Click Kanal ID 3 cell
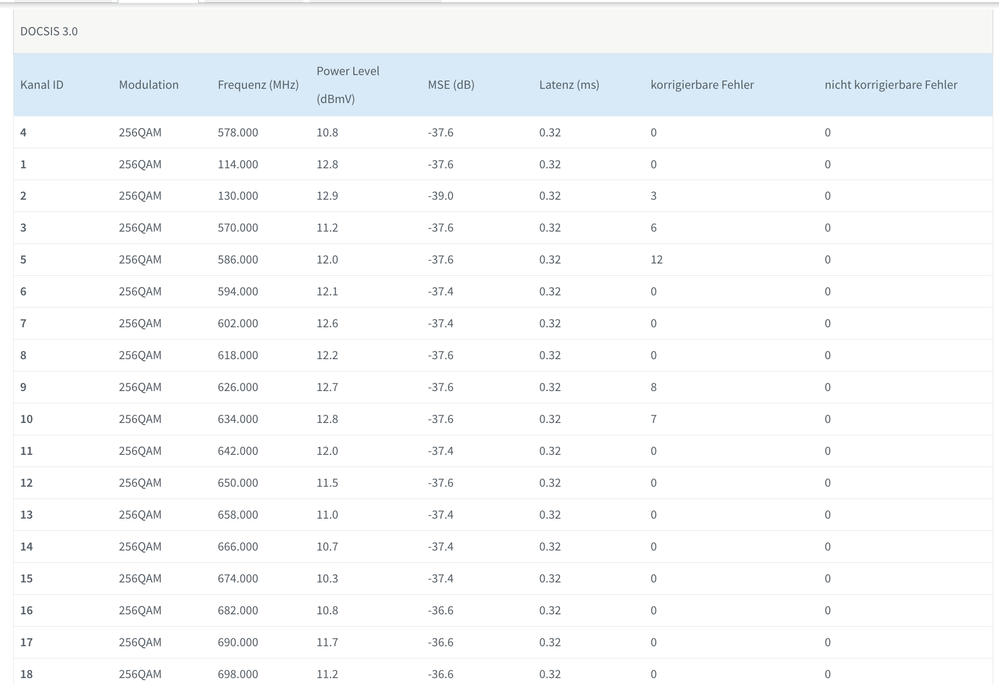This screenshot has width=999, height=684. pyautogui.click(x=24, y=228)
